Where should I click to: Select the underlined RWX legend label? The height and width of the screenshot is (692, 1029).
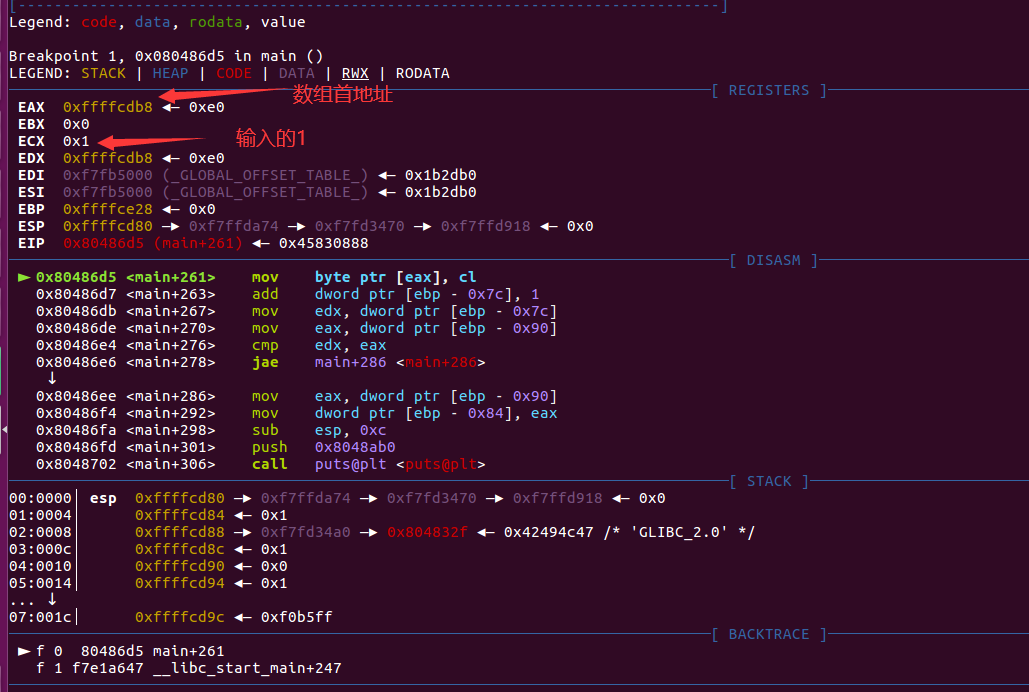coord(355,74)
